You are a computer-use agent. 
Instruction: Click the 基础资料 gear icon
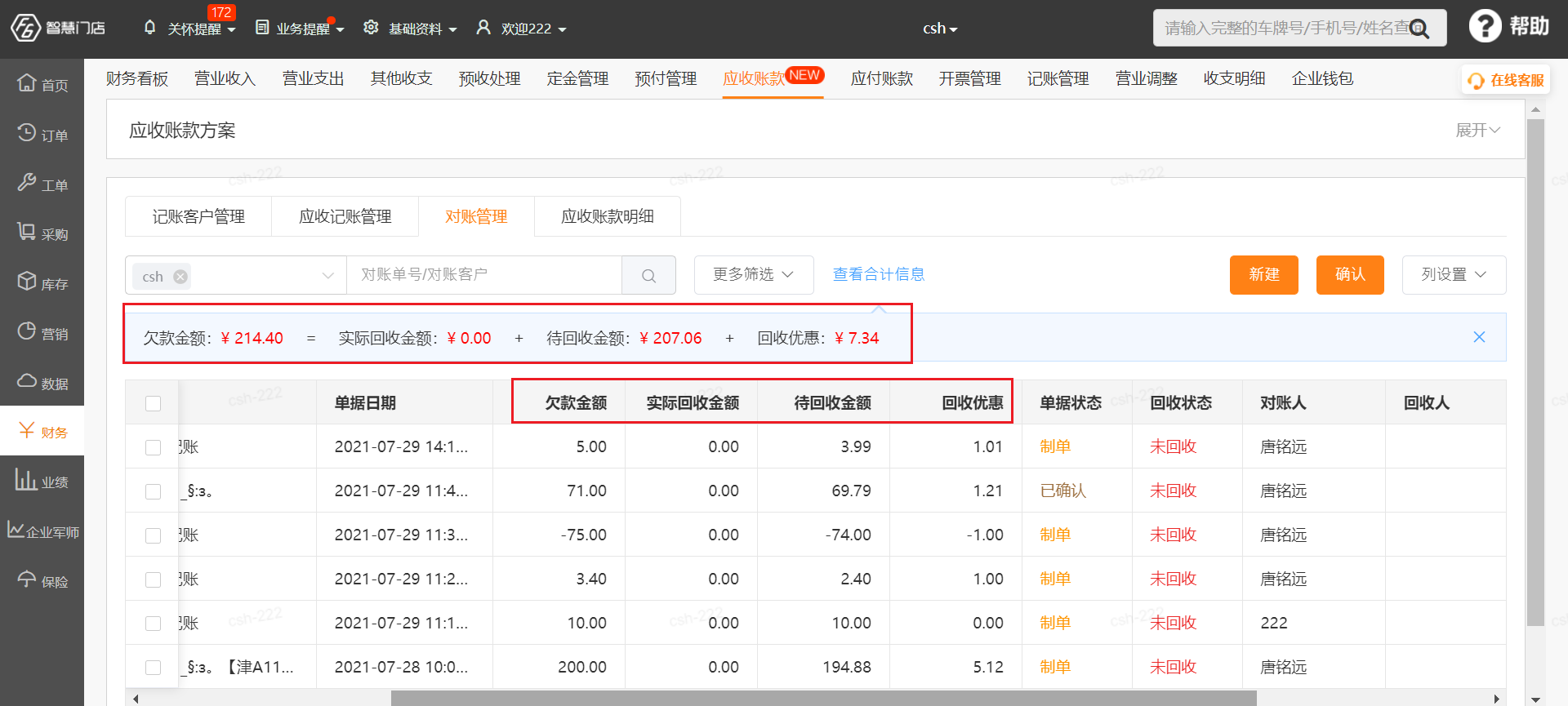[371, 28]
